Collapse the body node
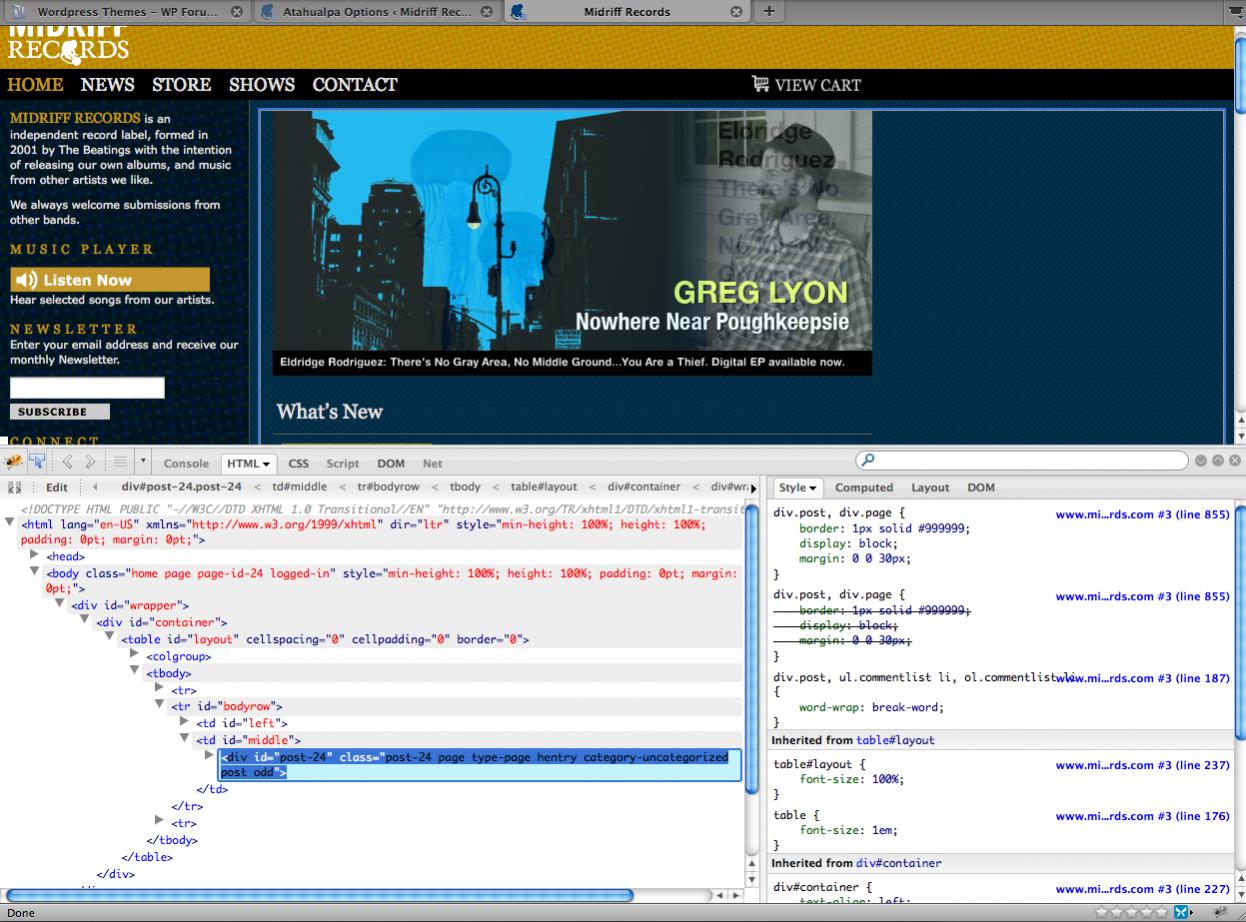Viewport: 1246px width, 922px height. [35, 572]
